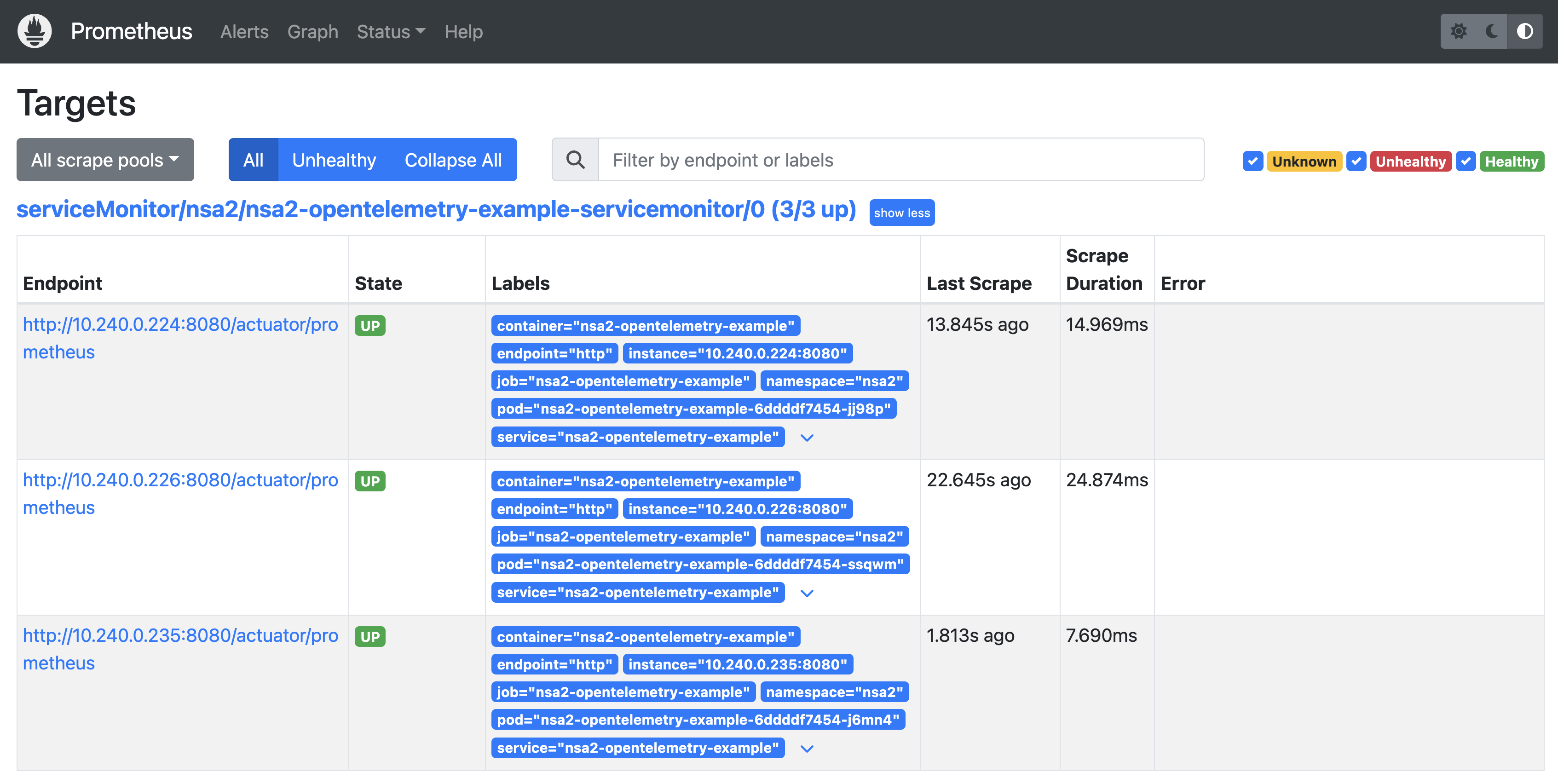Click pod label ending in ssqwm
The height and width of the screenshot is (784, 1558).
click(x=700, y=565)
